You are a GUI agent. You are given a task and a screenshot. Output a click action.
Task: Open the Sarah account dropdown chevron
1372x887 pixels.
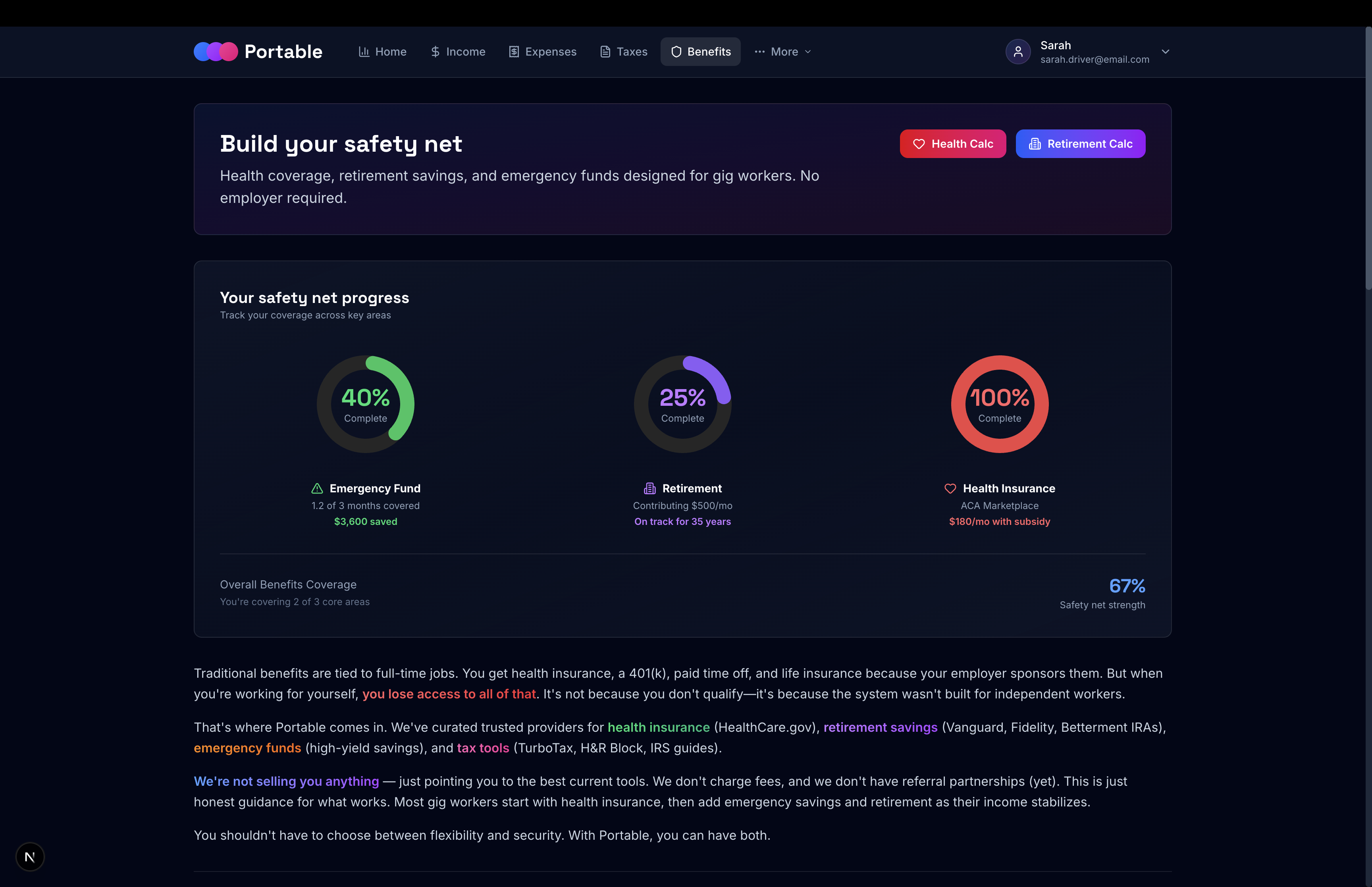1165,52
